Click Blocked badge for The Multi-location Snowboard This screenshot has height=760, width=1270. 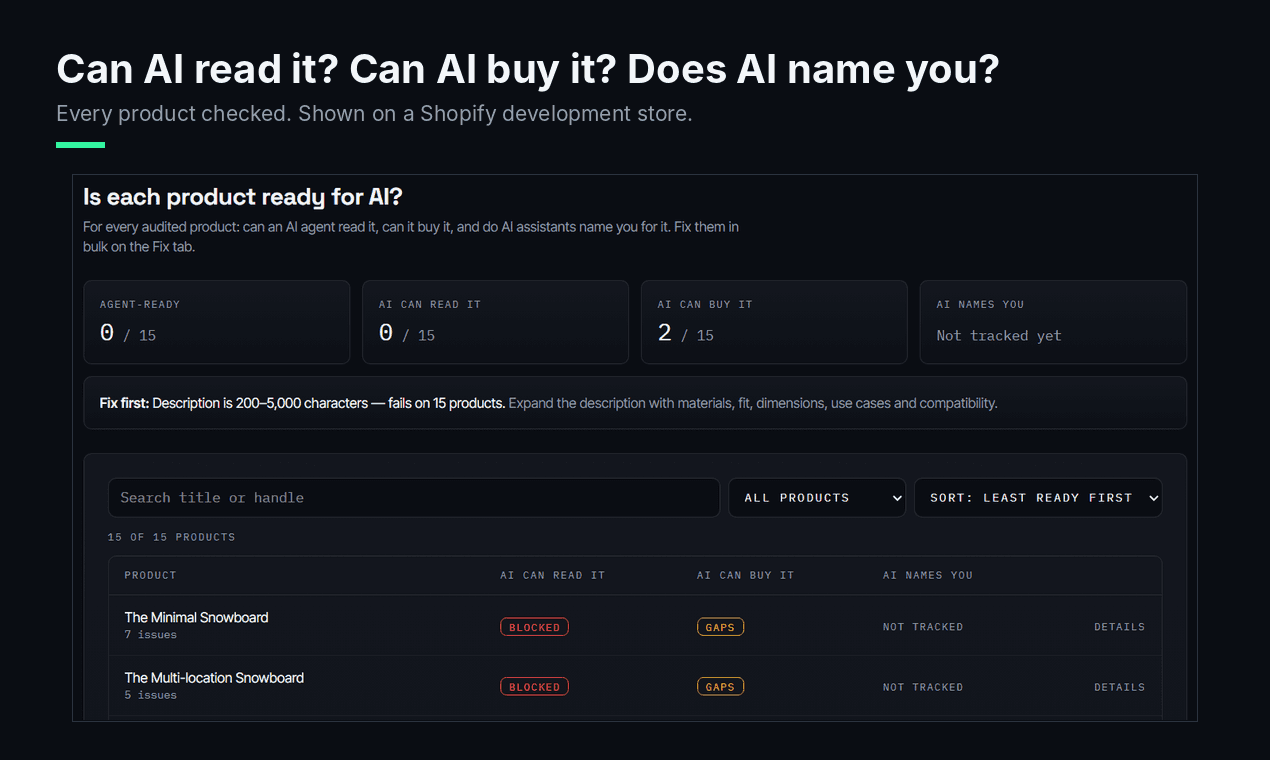click(x=534, y=687)
